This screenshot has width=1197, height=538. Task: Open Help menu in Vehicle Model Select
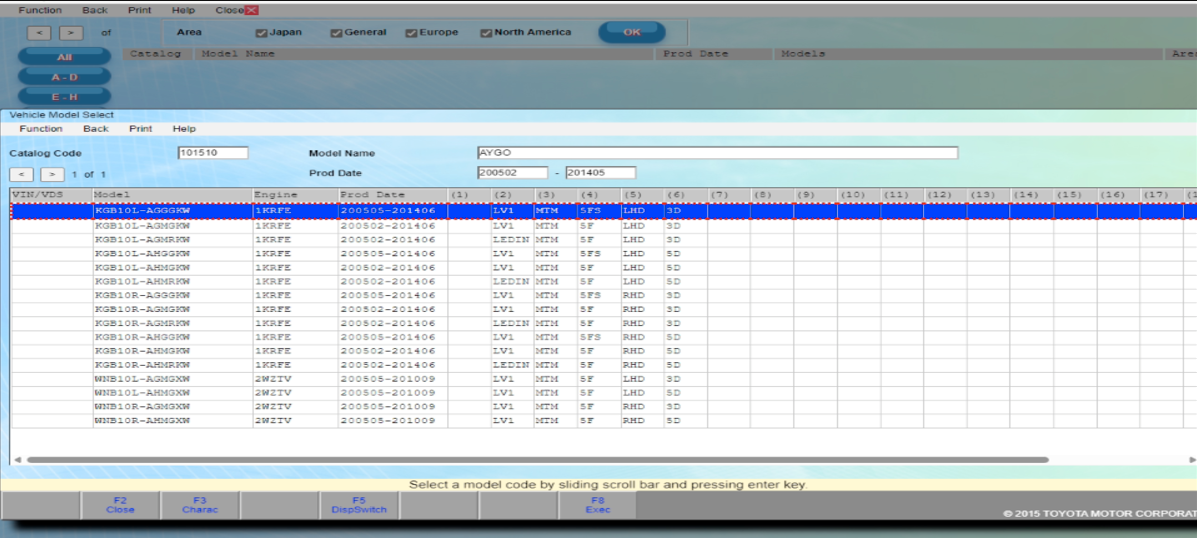(x=184, y=128)
